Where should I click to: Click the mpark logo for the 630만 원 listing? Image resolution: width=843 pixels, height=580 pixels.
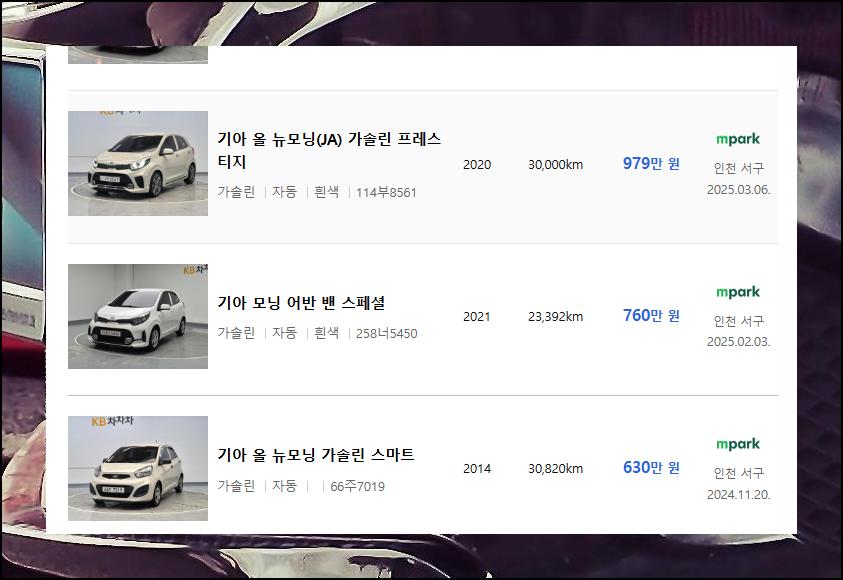coord(738,444)
